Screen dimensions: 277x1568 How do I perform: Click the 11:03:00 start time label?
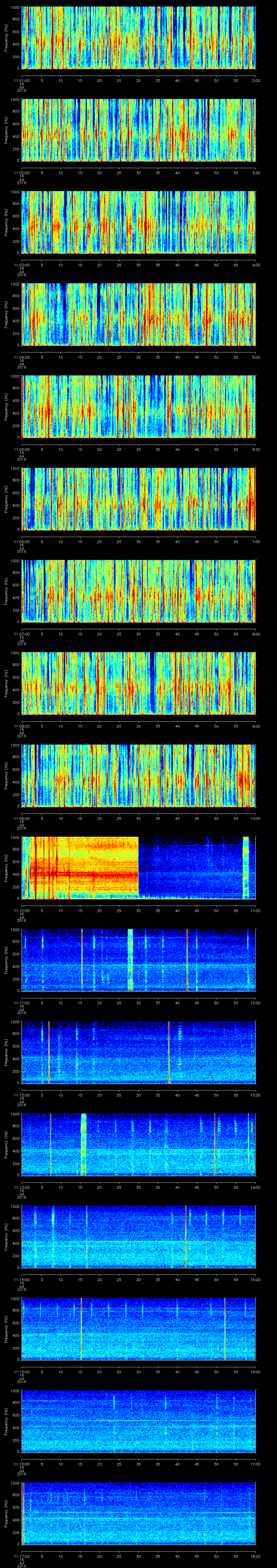click(21, 265)
